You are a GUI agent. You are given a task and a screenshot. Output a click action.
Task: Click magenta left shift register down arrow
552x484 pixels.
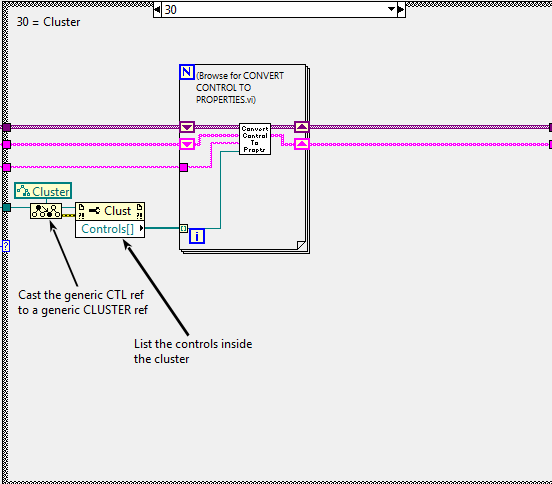point(187,144)
